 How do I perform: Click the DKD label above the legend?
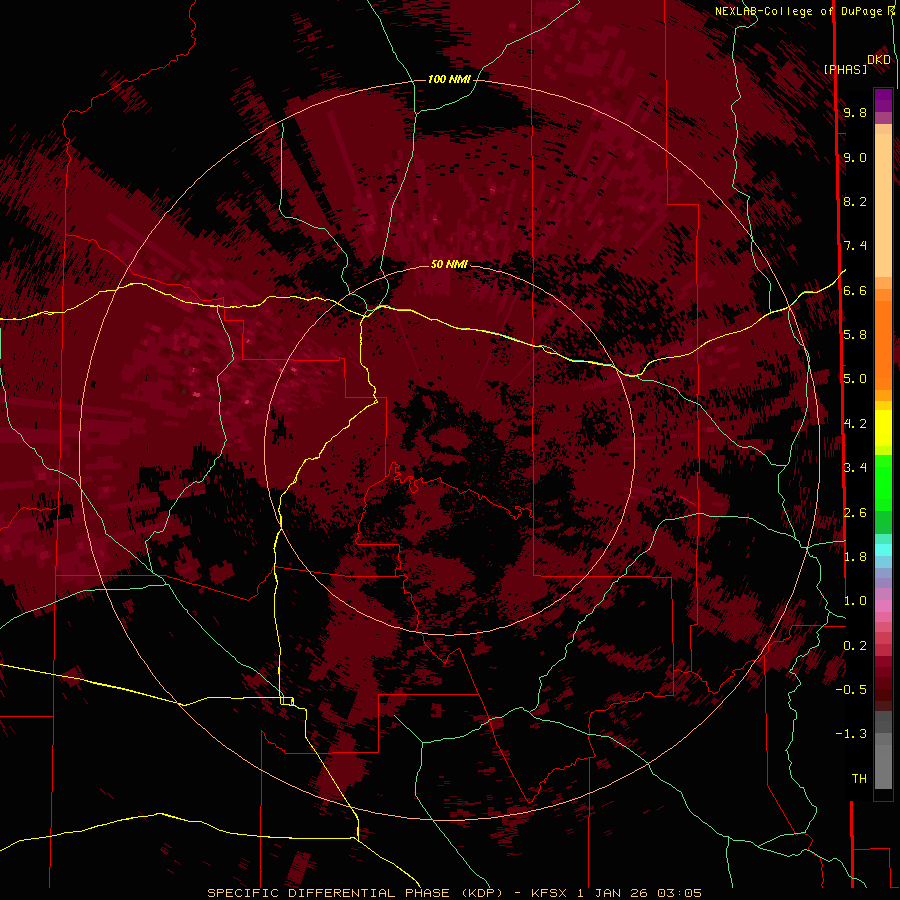tap(879, 60)
